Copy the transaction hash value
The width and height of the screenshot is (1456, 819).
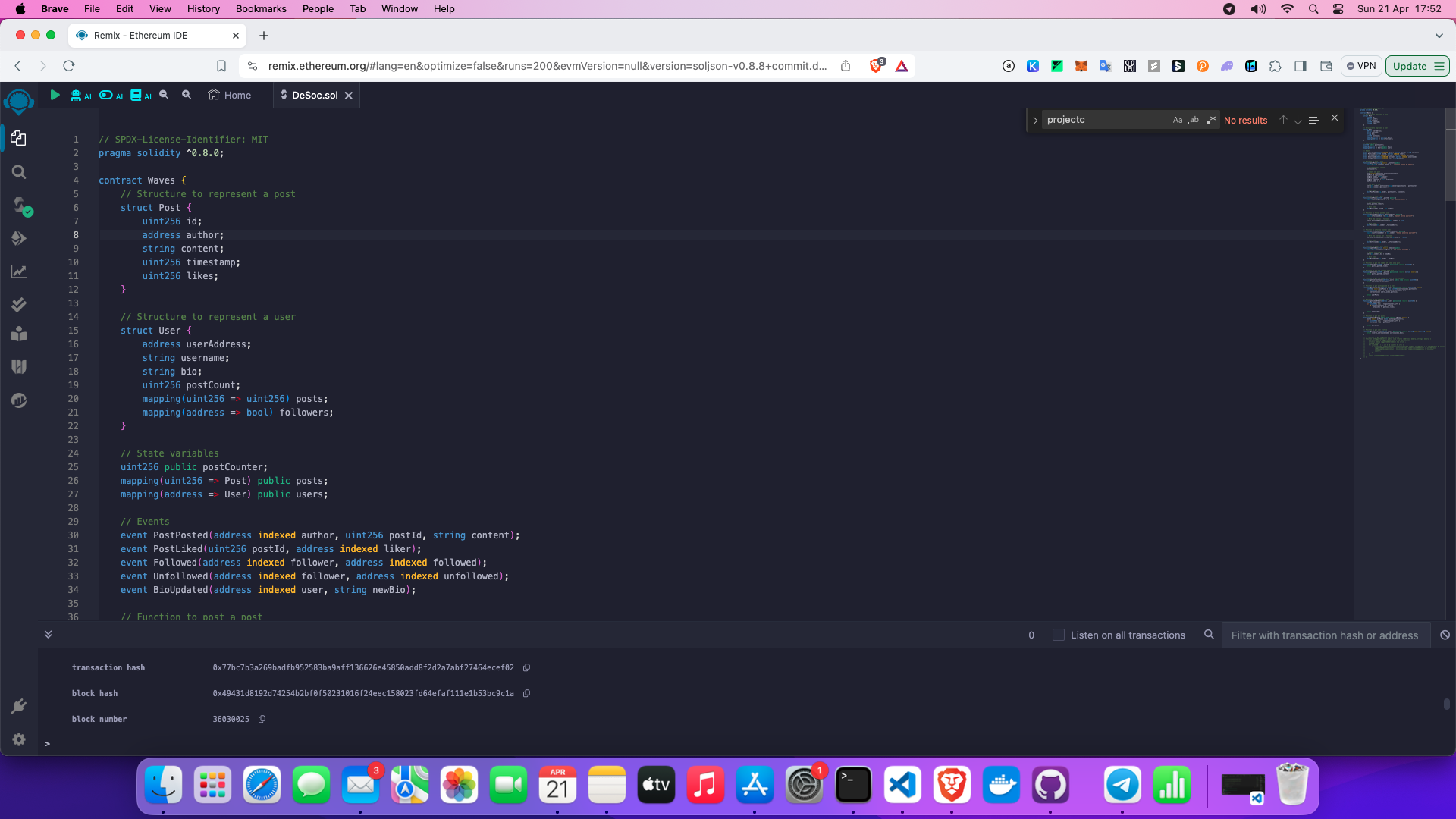pos(526,668)
